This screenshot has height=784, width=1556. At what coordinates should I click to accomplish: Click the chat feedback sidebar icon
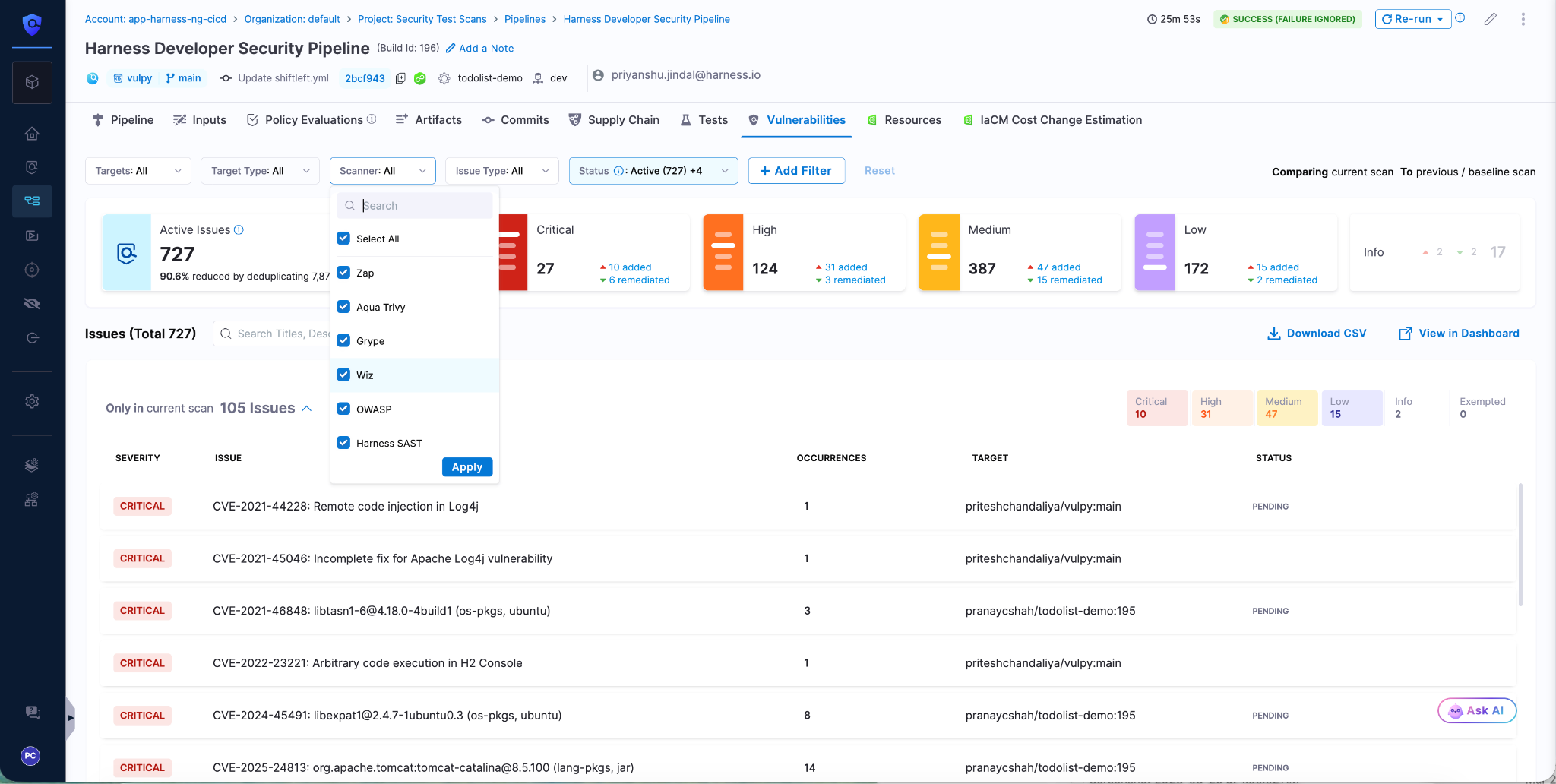pyautogui.click(x=32, y=713)
